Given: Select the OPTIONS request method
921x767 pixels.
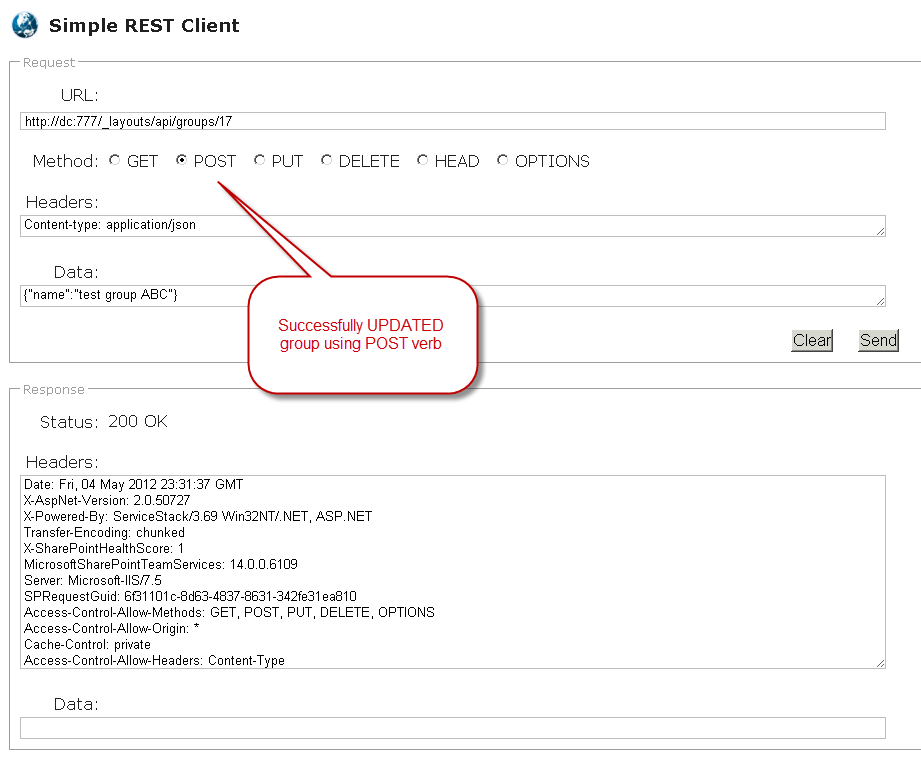Looking at the screenshot, I should (x=502, y=160).
